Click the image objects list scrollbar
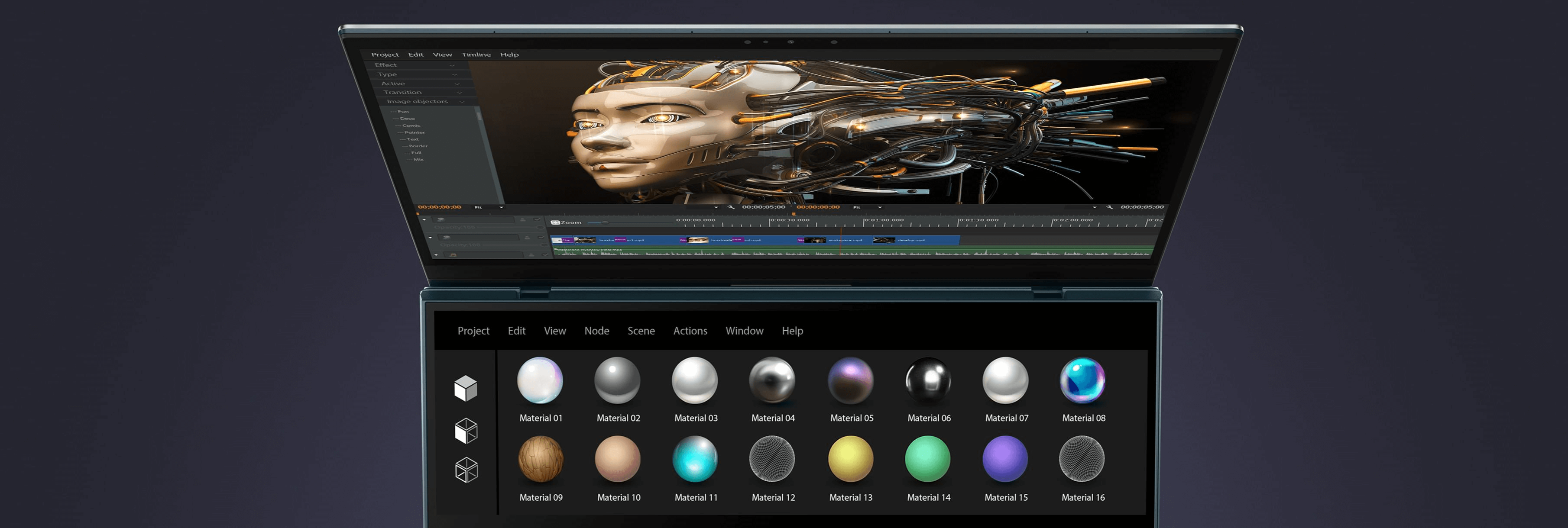1568x528 pixels. coord(479,115)
